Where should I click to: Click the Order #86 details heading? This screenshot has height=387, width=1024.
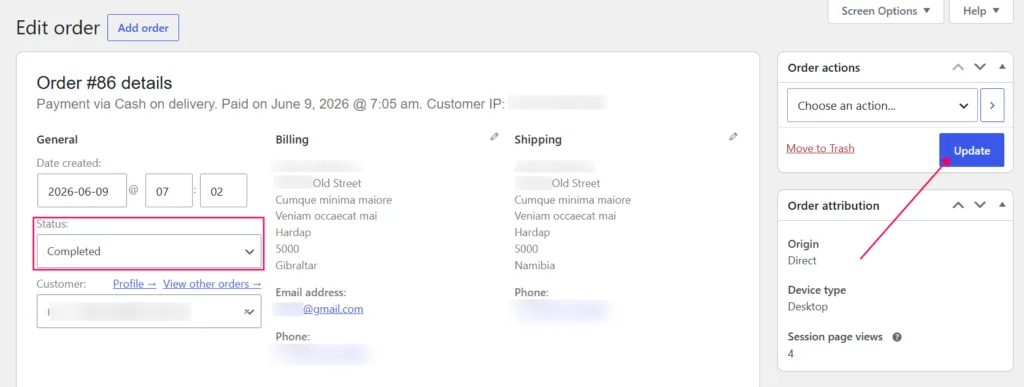[104, 83]
